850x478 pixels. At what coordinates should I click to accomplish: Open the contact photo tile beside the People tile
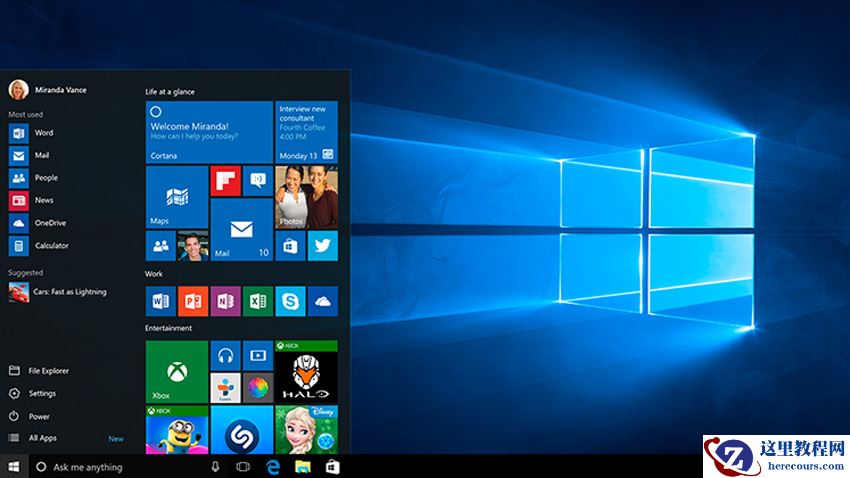(193, 246)
